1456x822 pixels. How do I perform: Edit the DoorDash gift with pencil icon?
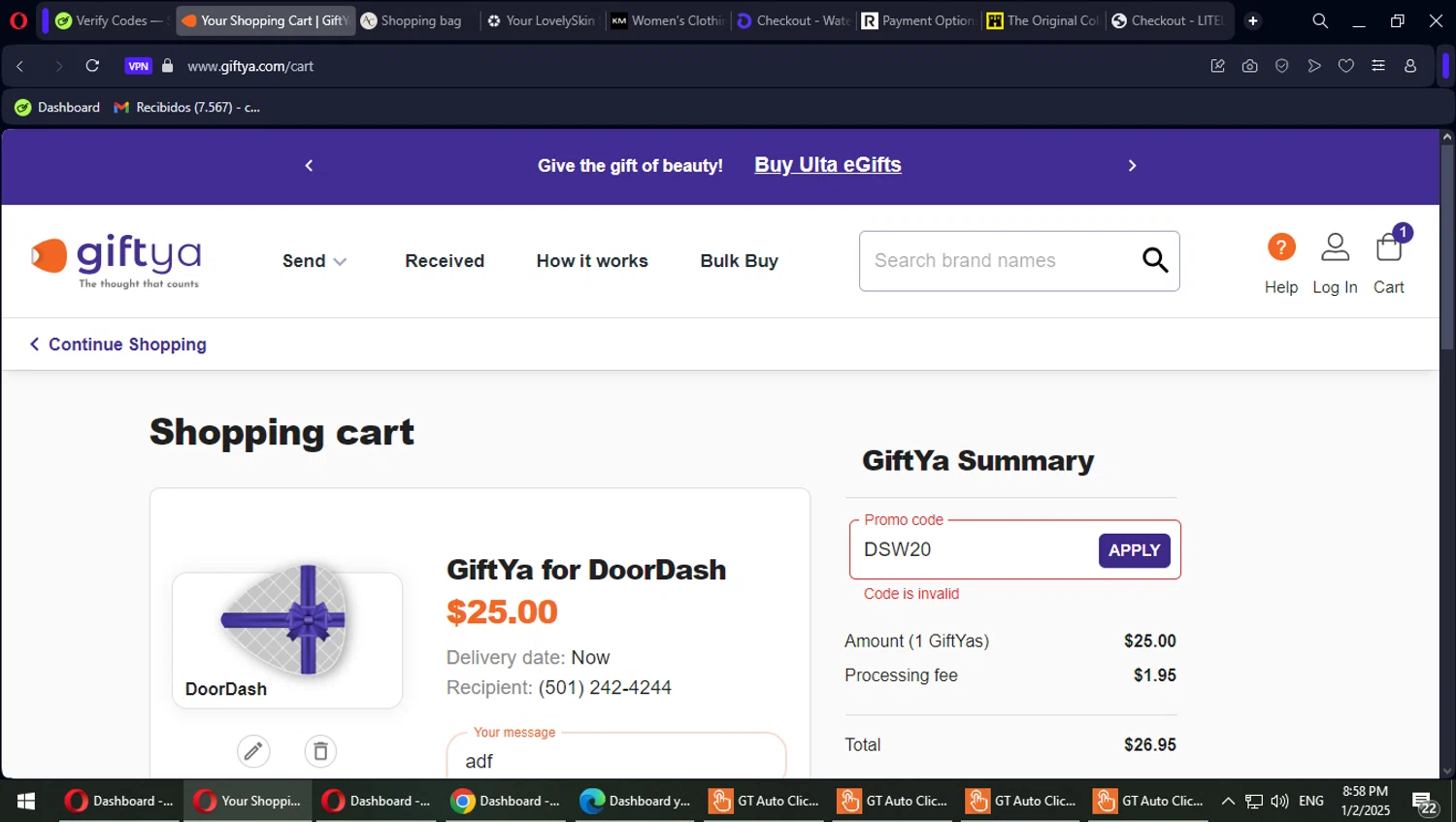[253, 751]
